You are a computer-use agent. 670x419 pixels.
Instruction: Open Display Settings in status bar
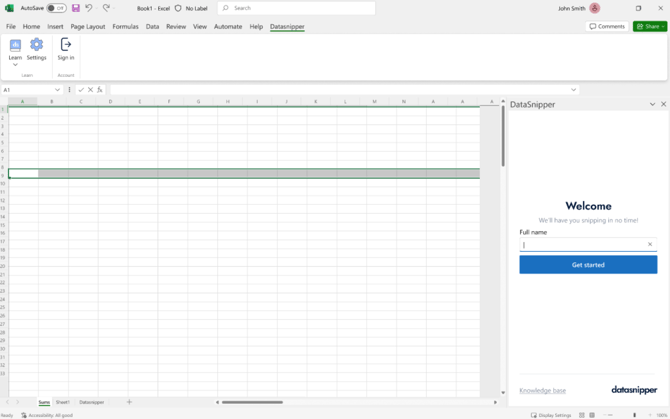[x=551, y=415]
